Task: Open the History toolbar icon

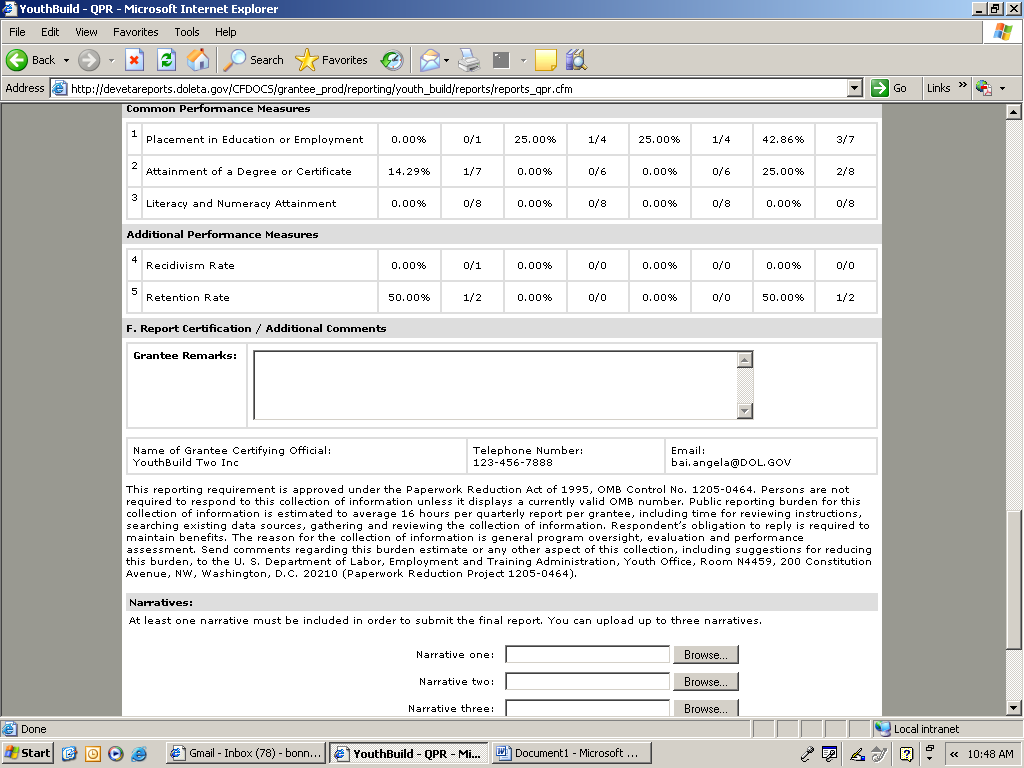Action: coord(392,60)
